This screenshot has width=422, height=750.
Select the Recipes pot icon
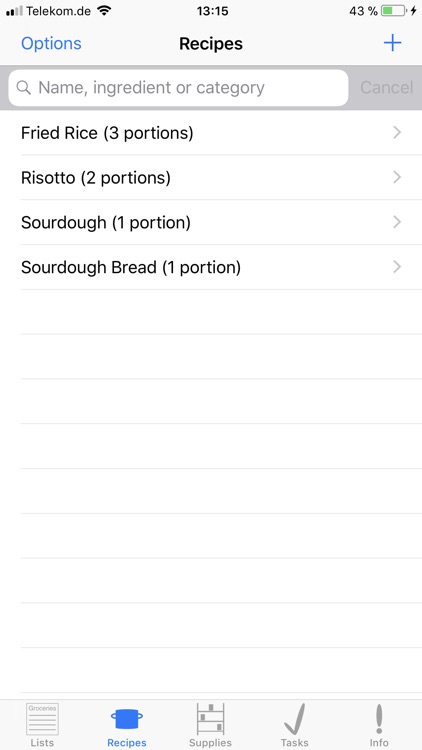(x=127, y=719)
